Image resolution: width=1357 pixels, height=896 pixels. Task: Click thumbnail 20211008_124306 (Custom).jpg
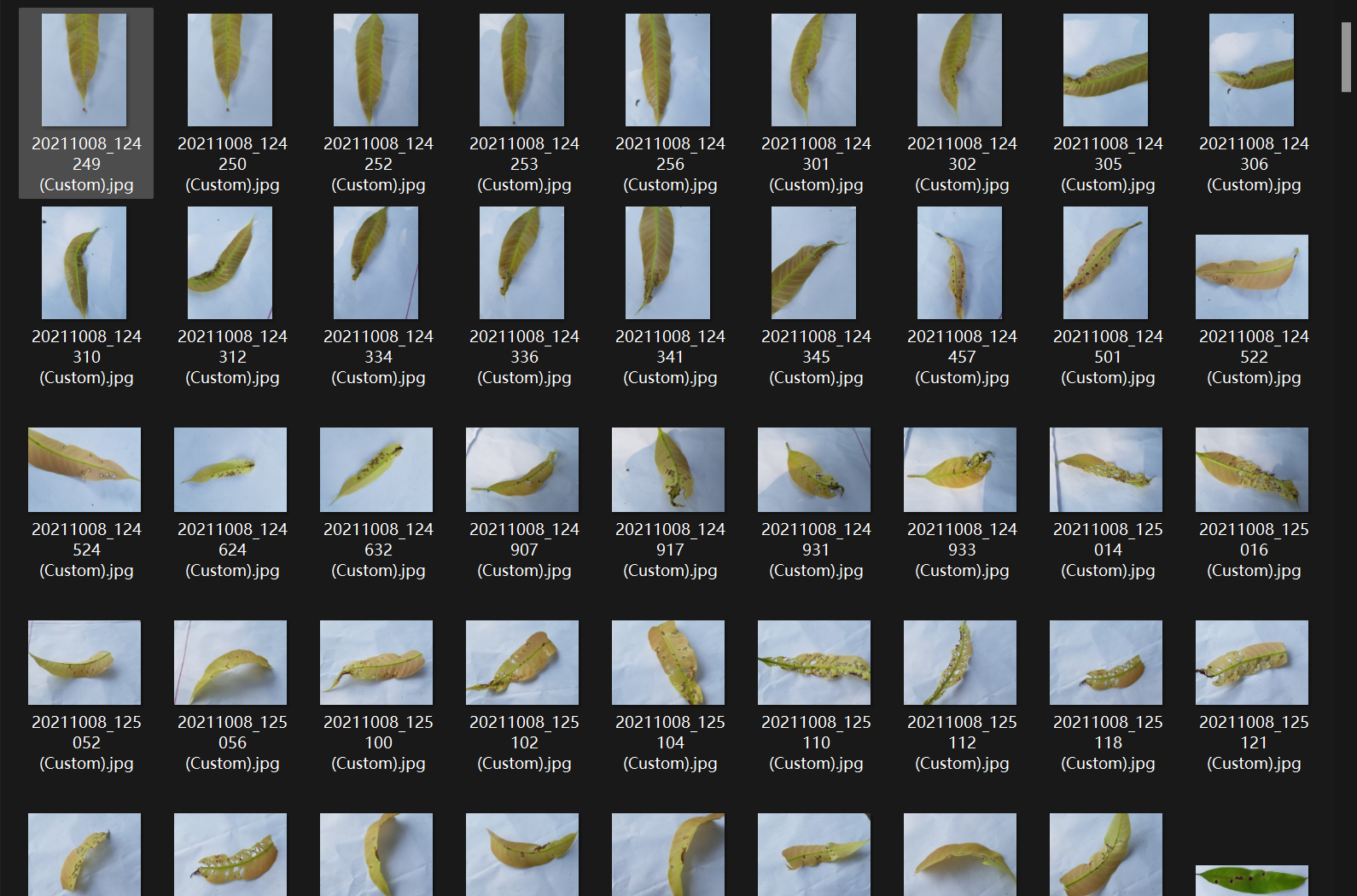click(x=1252, y=70)
